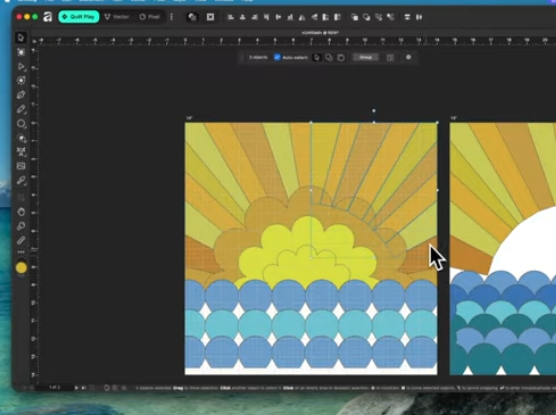Viewport: 556px width, 415px height.
Task: Click the rotation handle above the selection
Action: pos(374,111)
